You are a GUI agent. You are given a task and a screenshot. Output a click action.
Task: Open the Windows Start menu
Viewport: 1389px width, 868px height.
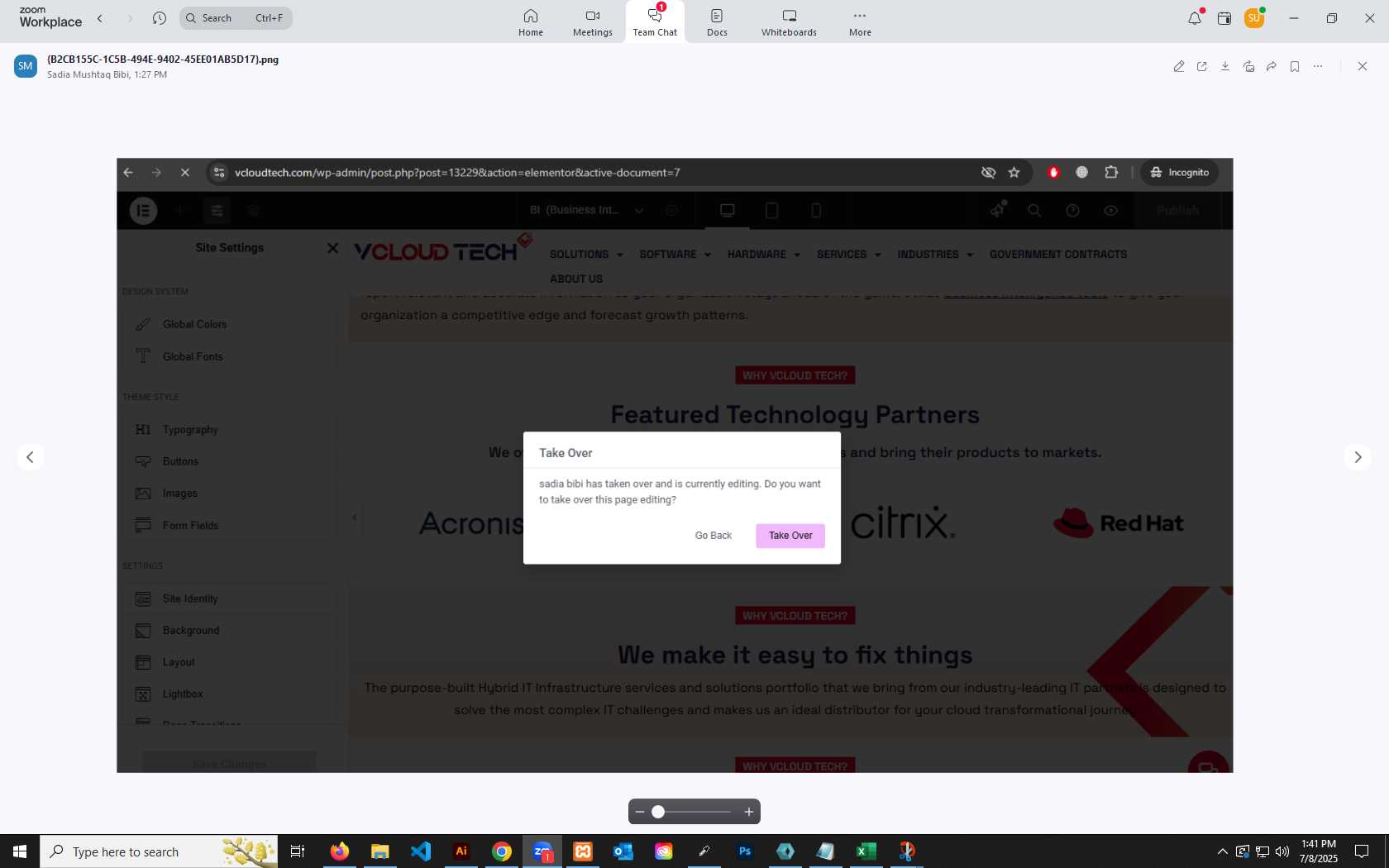click(20, 851)
